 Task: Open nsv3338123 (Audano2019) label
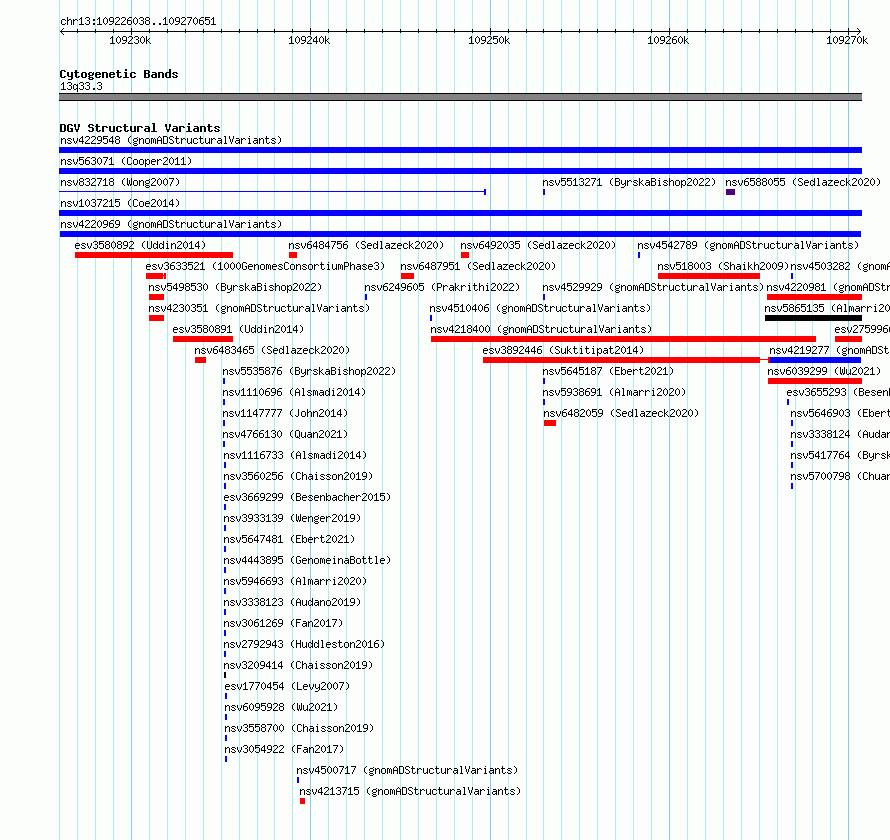[292, 602]
